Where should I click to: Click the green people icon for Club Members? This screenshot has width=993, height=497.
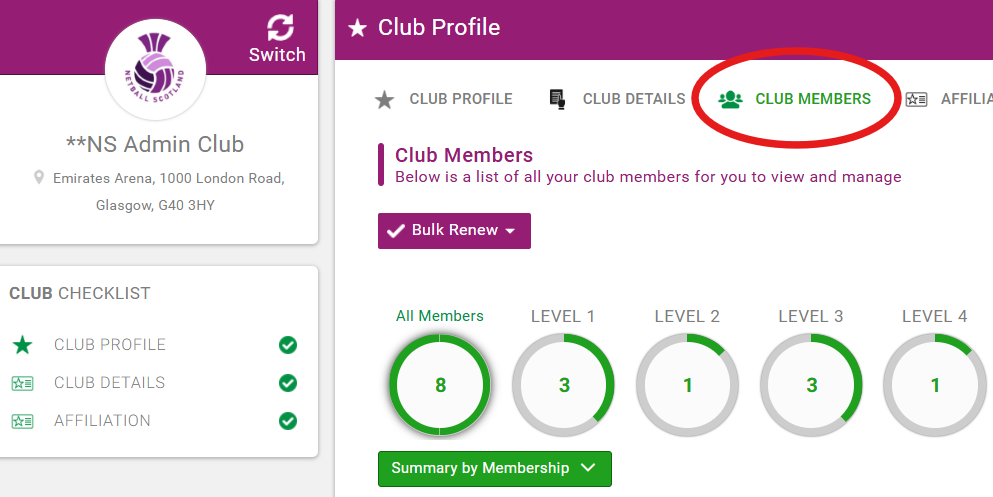(730, 99)
